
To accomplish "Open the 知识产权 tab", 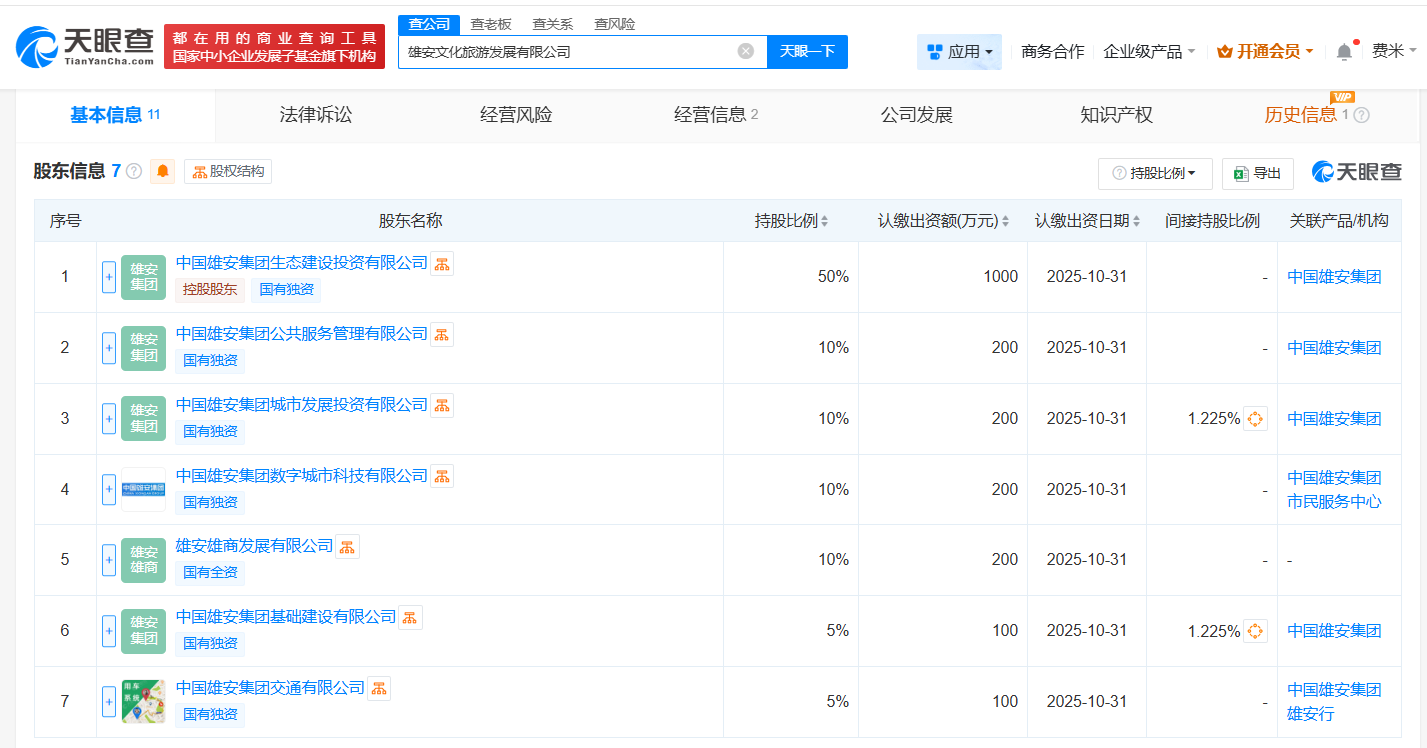I will click(1116, 115).
